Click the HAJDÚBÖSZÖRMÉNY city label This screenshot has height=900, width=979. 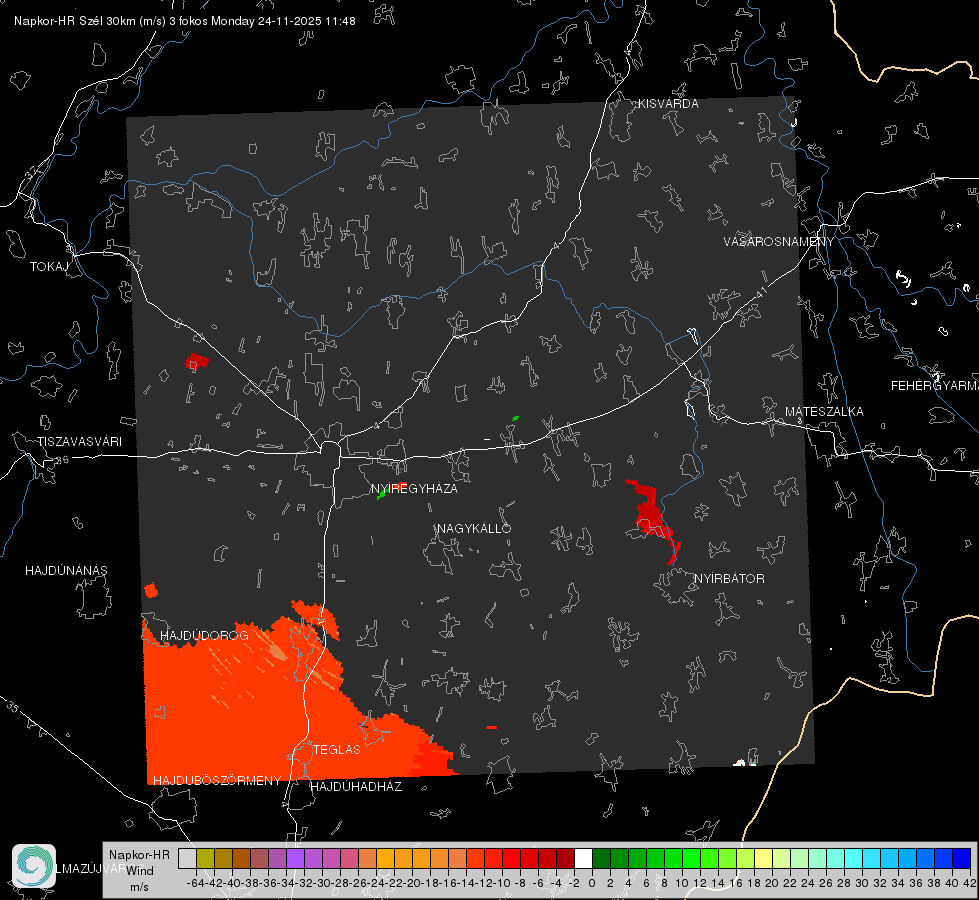[x=217, y=781]
